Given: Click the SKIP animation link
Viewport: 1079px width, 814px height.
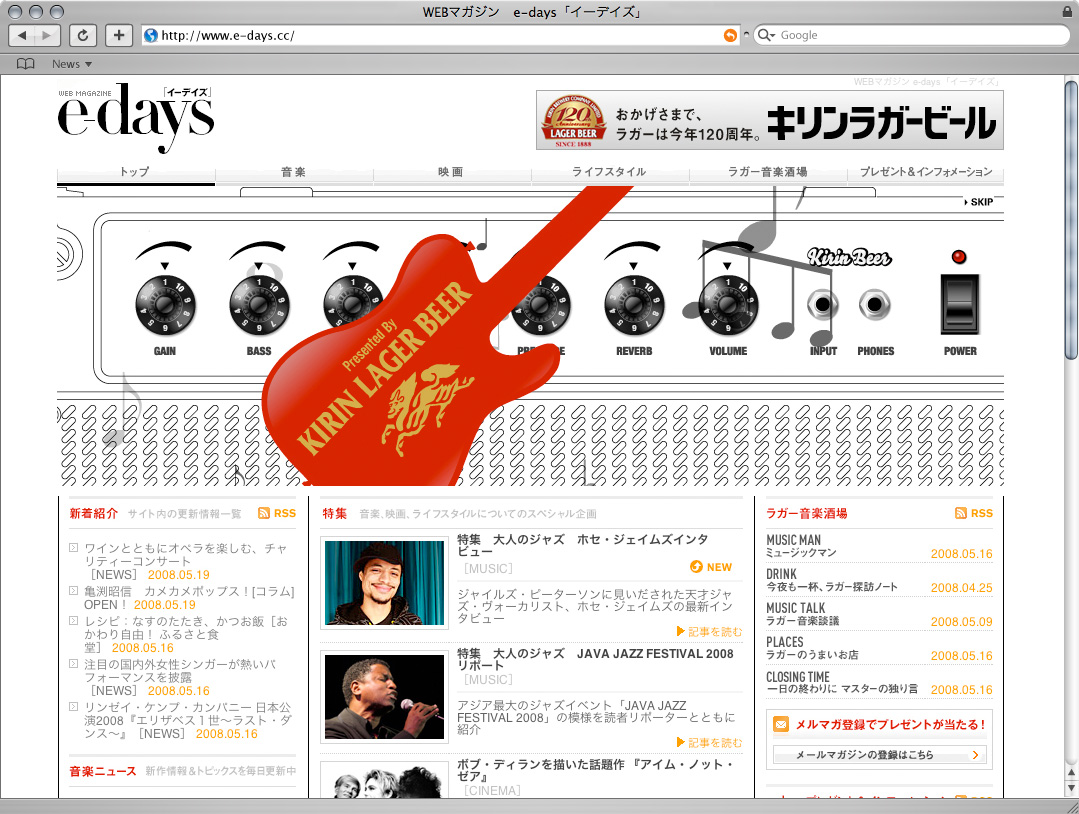Looking at the screenshot, I should click(x=979, y=202).
